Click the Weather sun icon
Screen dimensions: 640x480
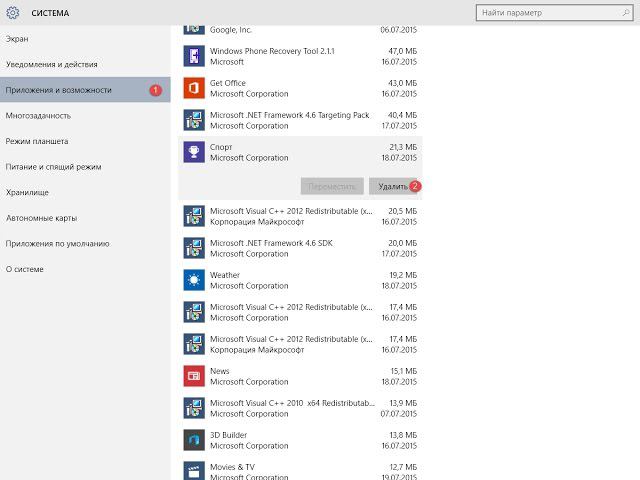click(x=194, y=280)
